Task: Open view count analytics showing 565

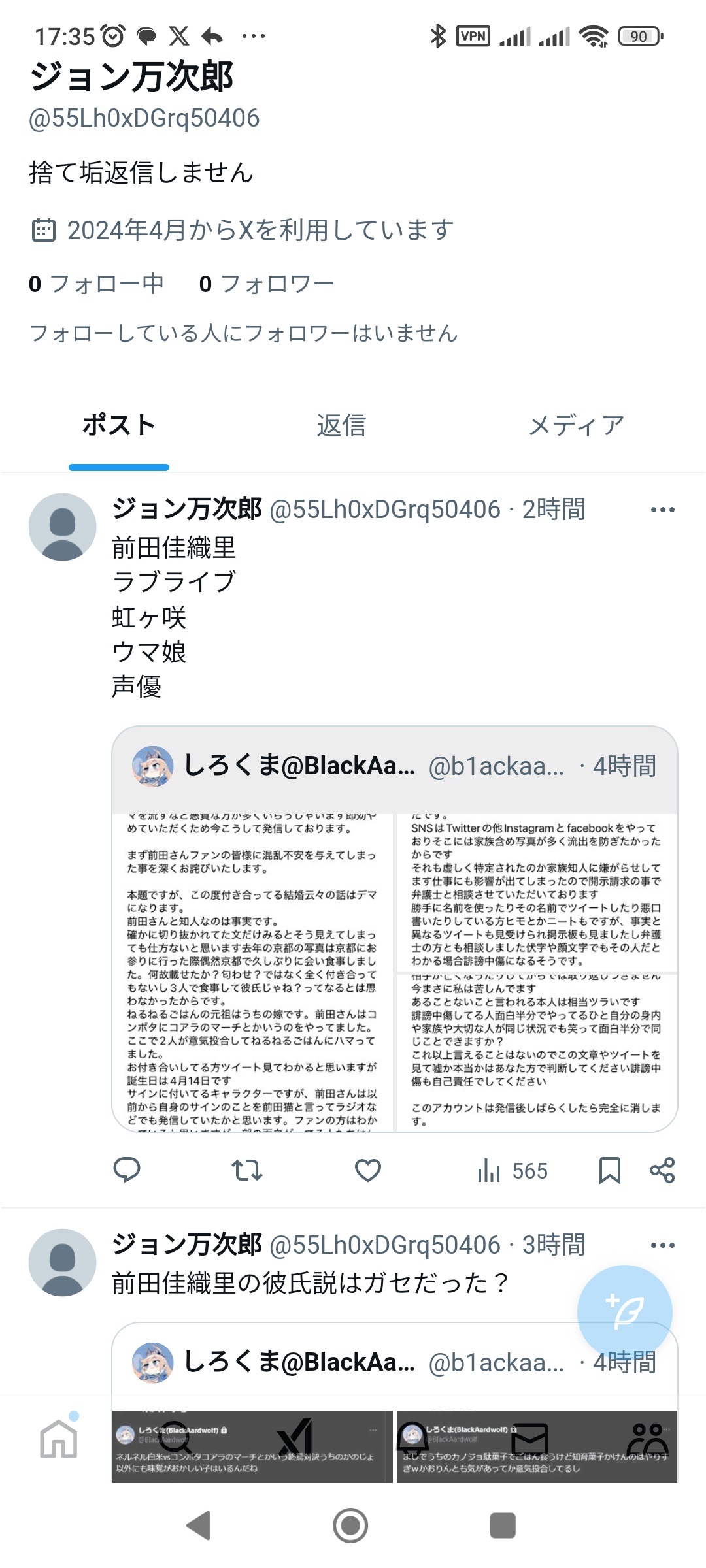Action: pos(513,1170)
